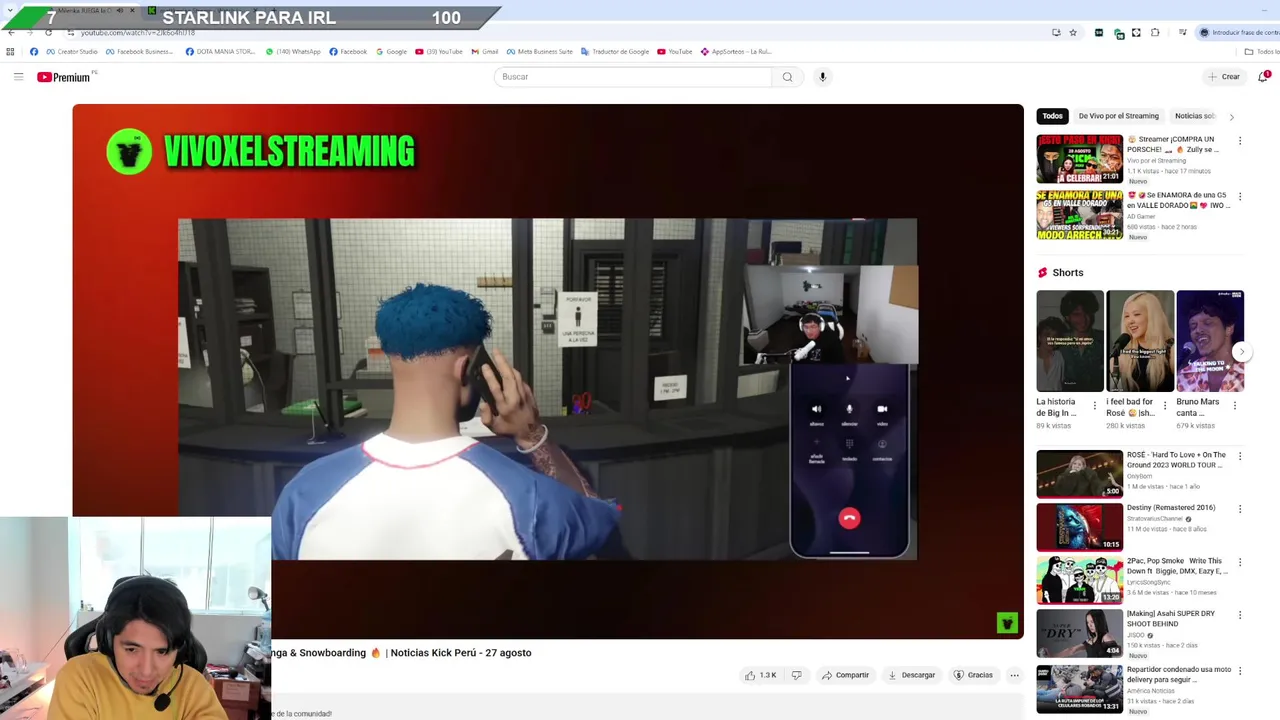This screenshot has width=1280, height=720.
Task: Open Se ENAMORA de una G5 thumbnail
Action: tap(1079, 215)
